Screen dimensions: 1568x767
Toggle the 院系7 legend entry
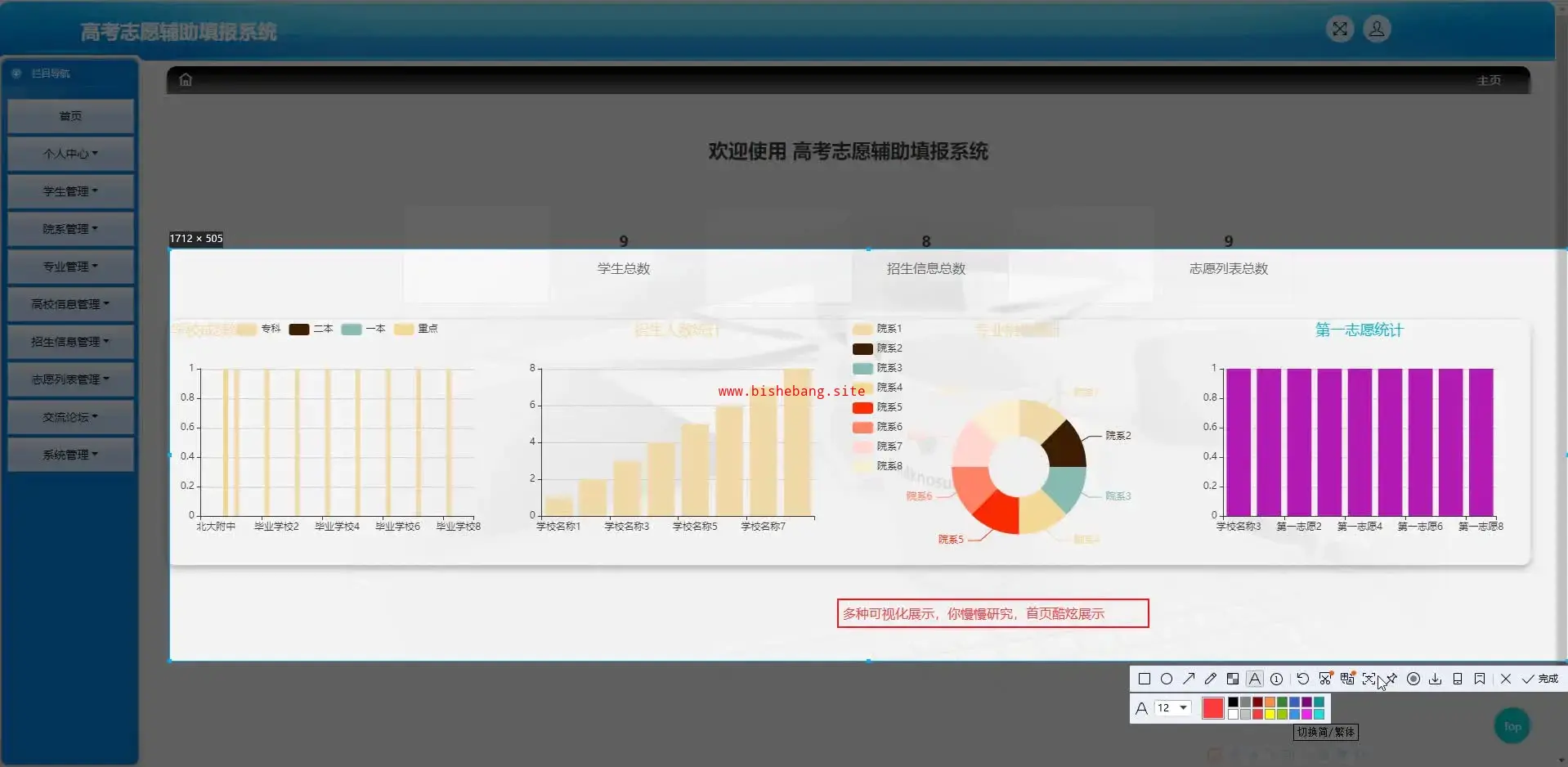(x=877, y=446)
